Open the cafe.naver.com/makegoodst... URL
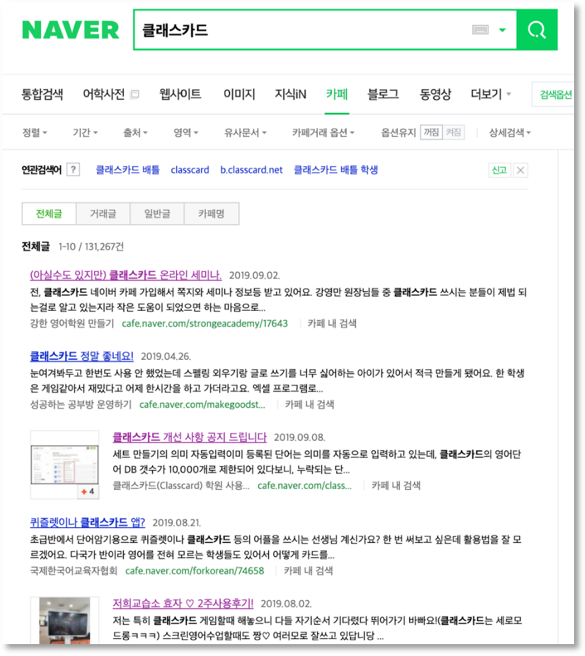 [202, 405]
